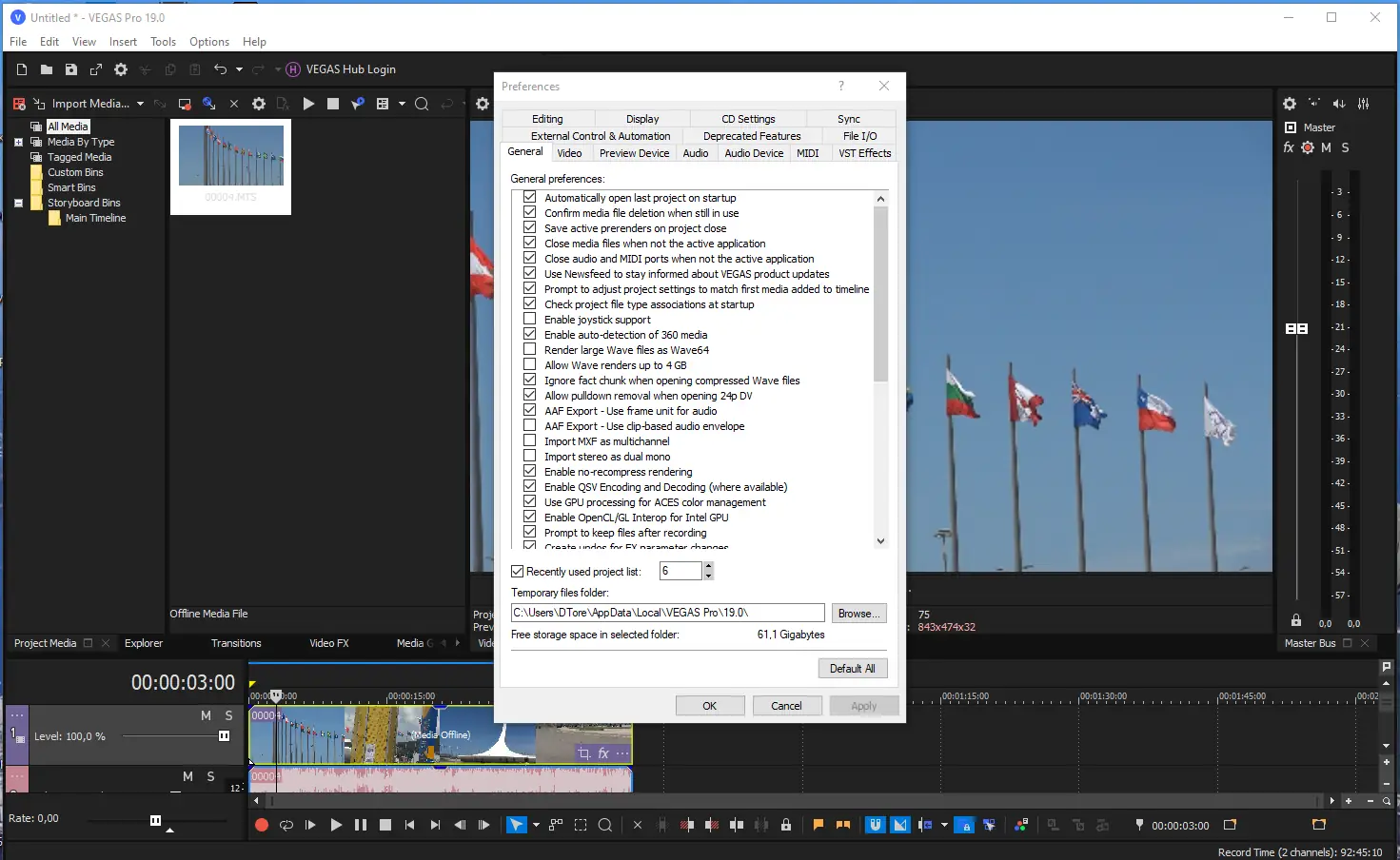Click OK in the Preferences dialog
This screenshot has height=860, width=1400.
coord(710,706)
